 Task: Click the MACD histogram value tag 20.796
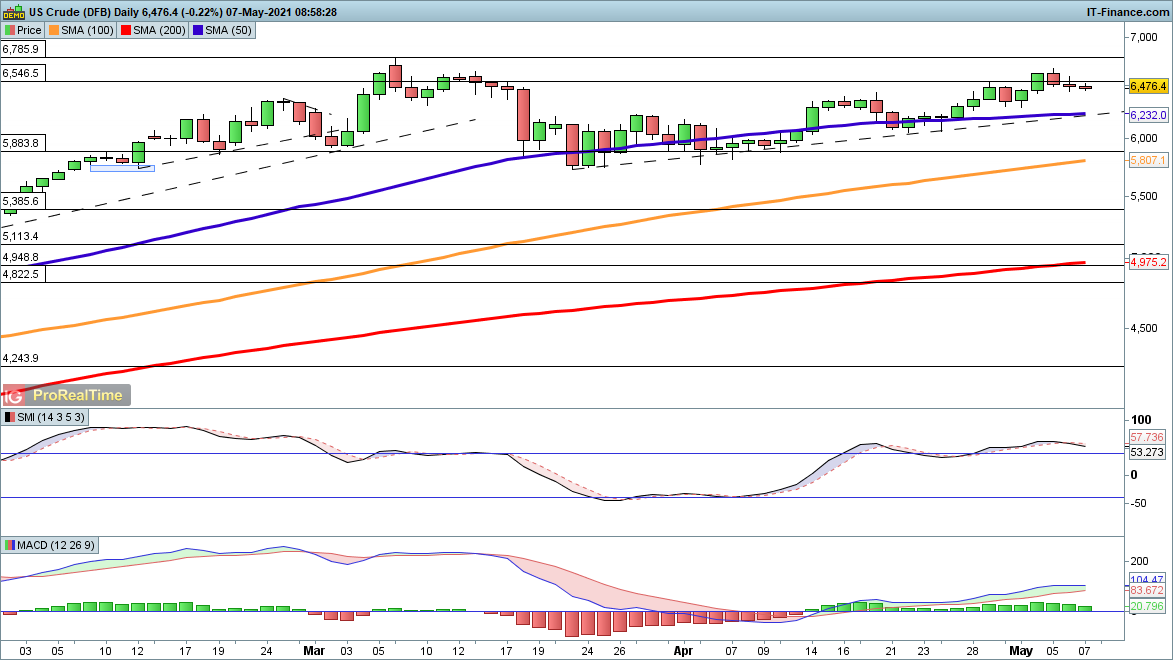coord(1148,607)
